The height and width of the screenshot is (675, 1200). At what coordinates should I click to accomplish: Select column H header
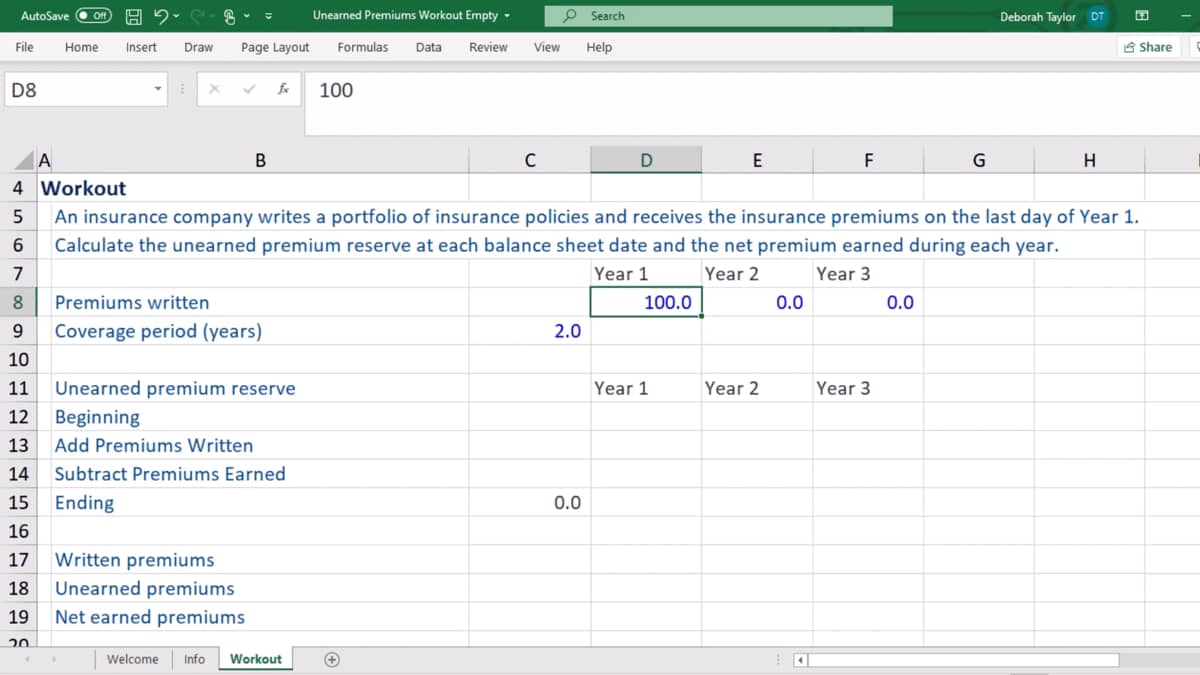click(x=1090, y=160)
